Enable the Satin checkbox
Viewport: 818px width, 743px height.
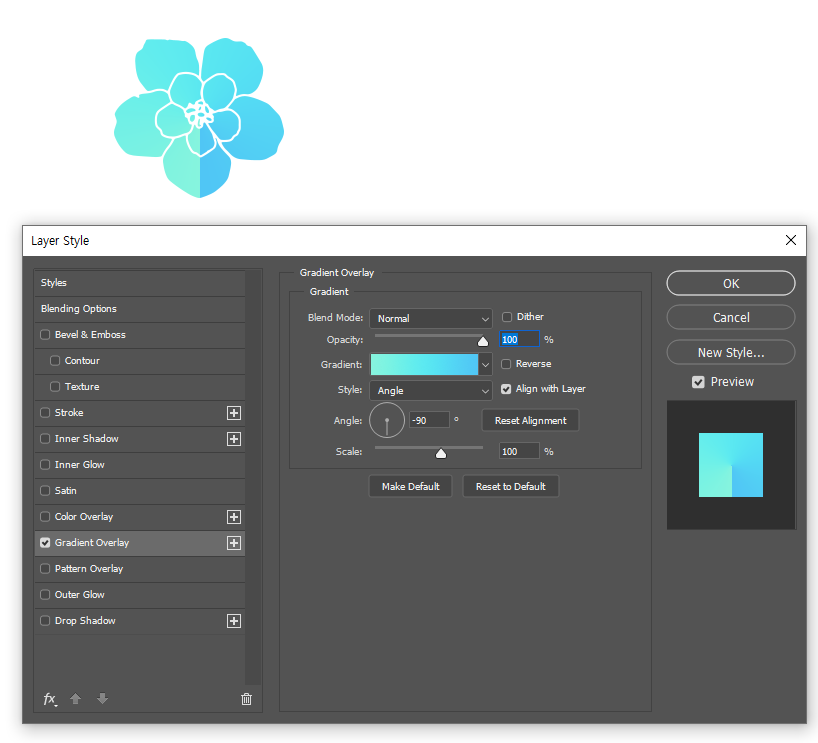pos(45,490)
